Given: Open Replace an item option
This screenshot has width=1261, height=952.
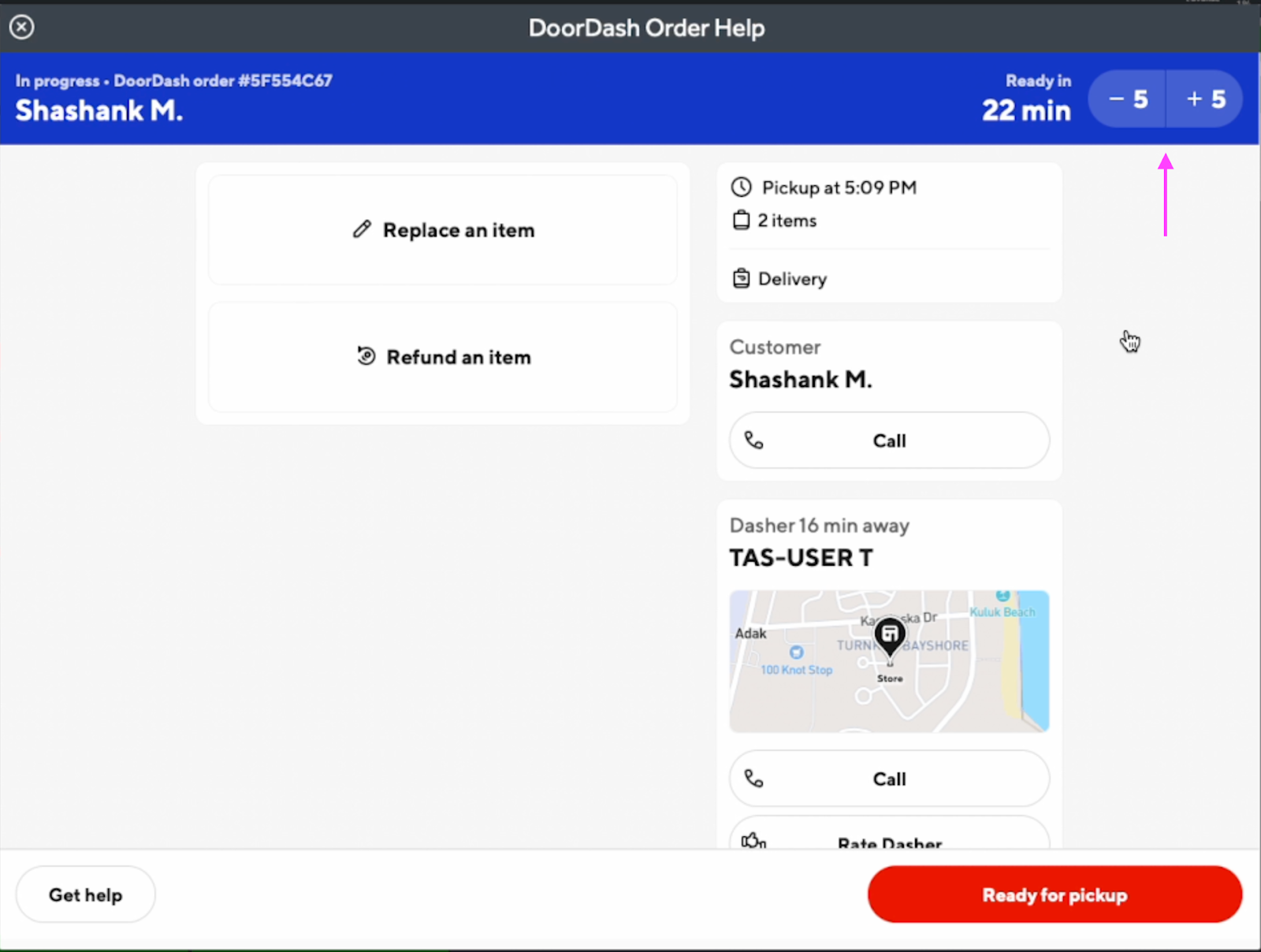Looking at the screenshot, I should tap(443, 230).
